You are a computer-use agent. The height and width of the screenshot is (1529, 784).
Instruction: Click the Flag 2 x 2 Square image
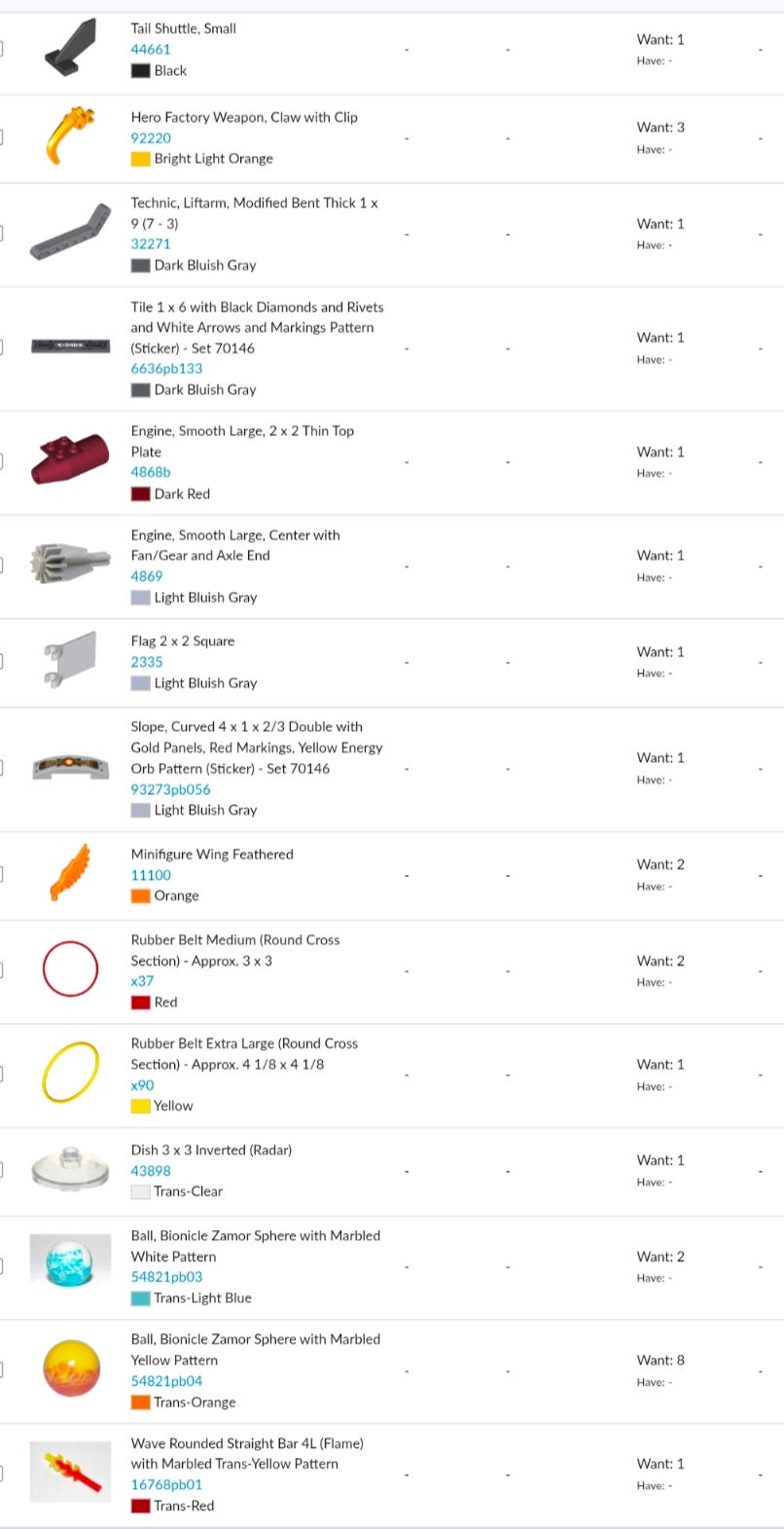(71, 660)
